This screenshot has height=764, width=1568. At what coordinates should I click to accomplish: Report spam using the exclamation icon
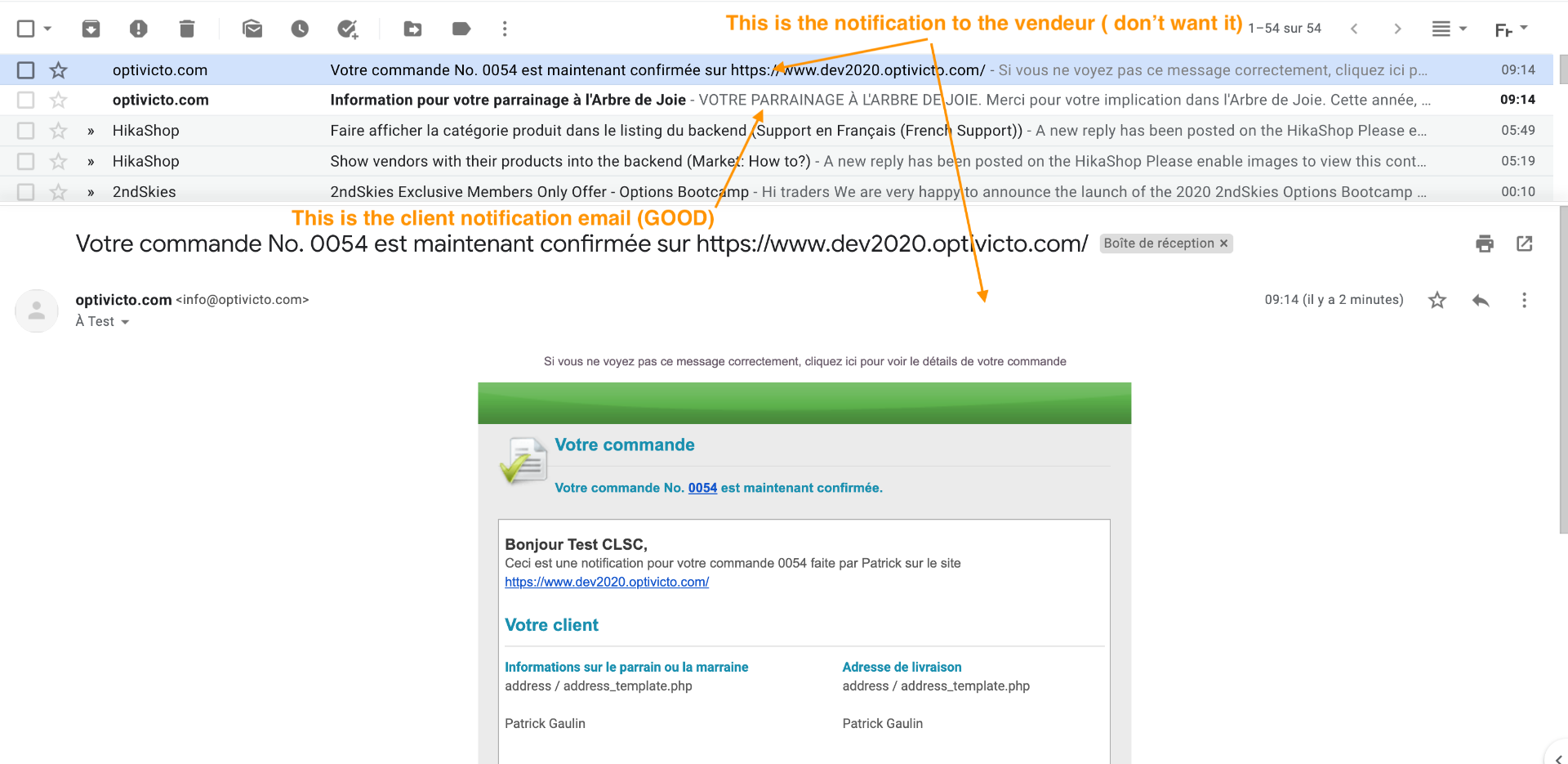138,29
